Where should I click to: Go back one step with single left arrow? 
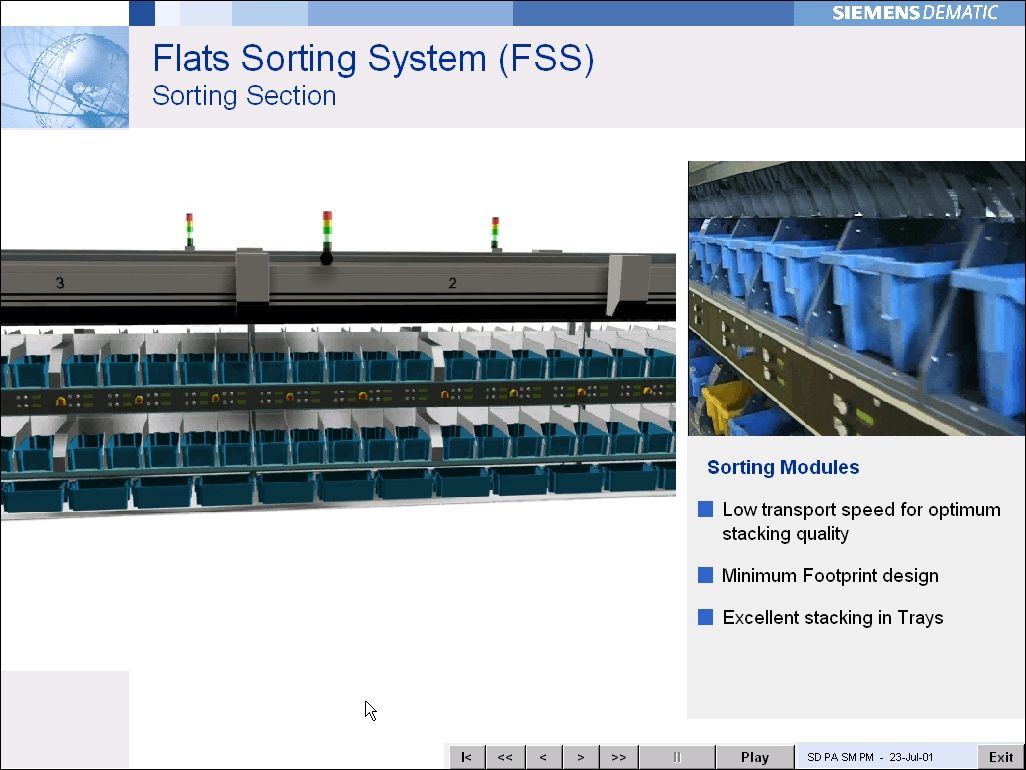[x=543, y=757]
